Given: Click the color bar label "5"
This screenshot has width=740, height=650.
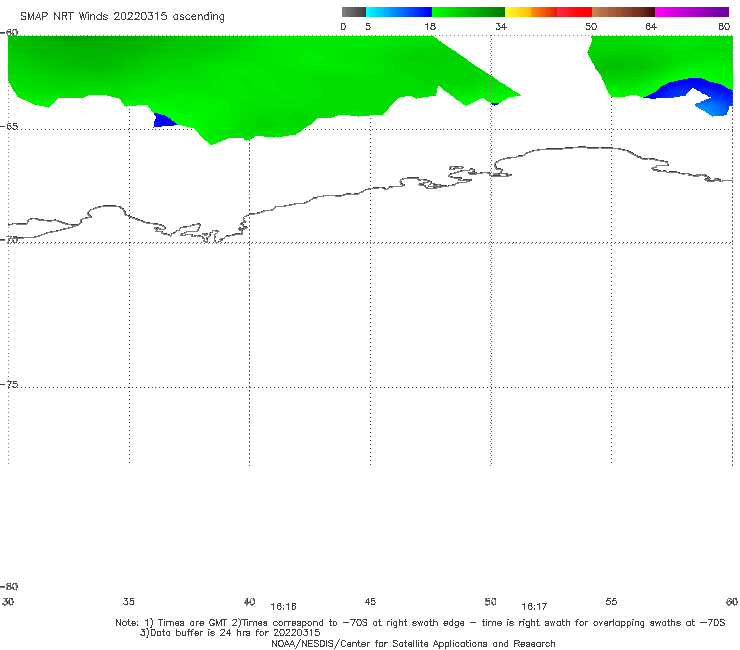Looking at the screenshot, I should coord(368,26).
